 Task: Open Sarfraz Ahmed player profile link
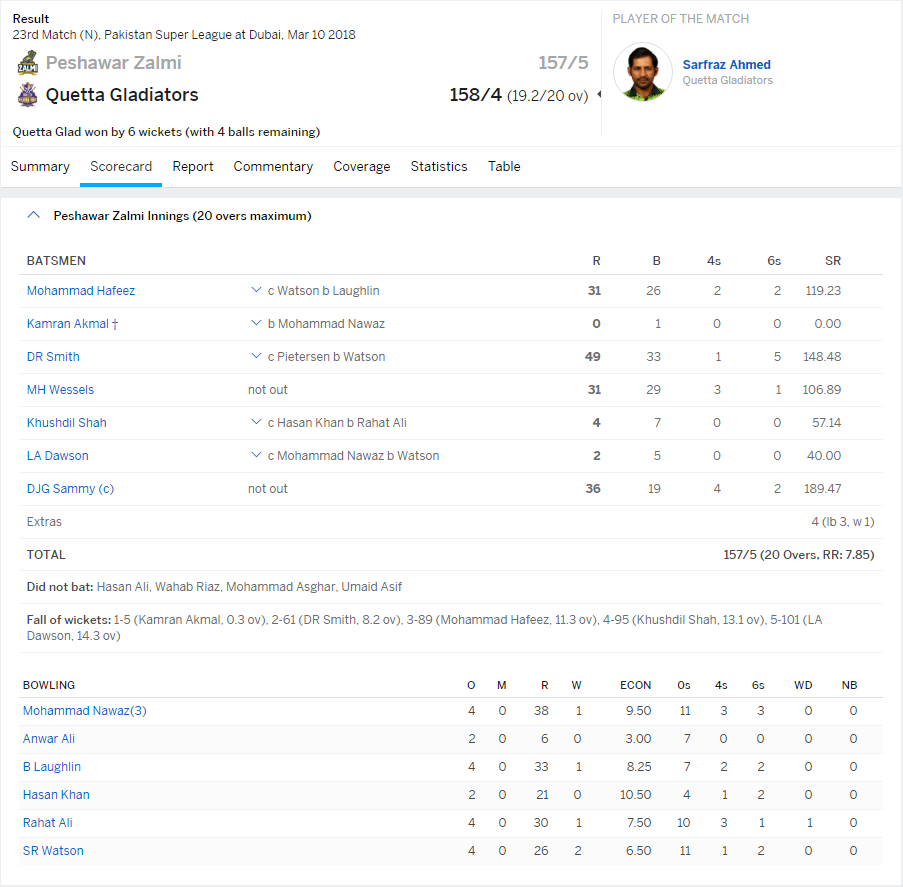click(x=726, y=65)
